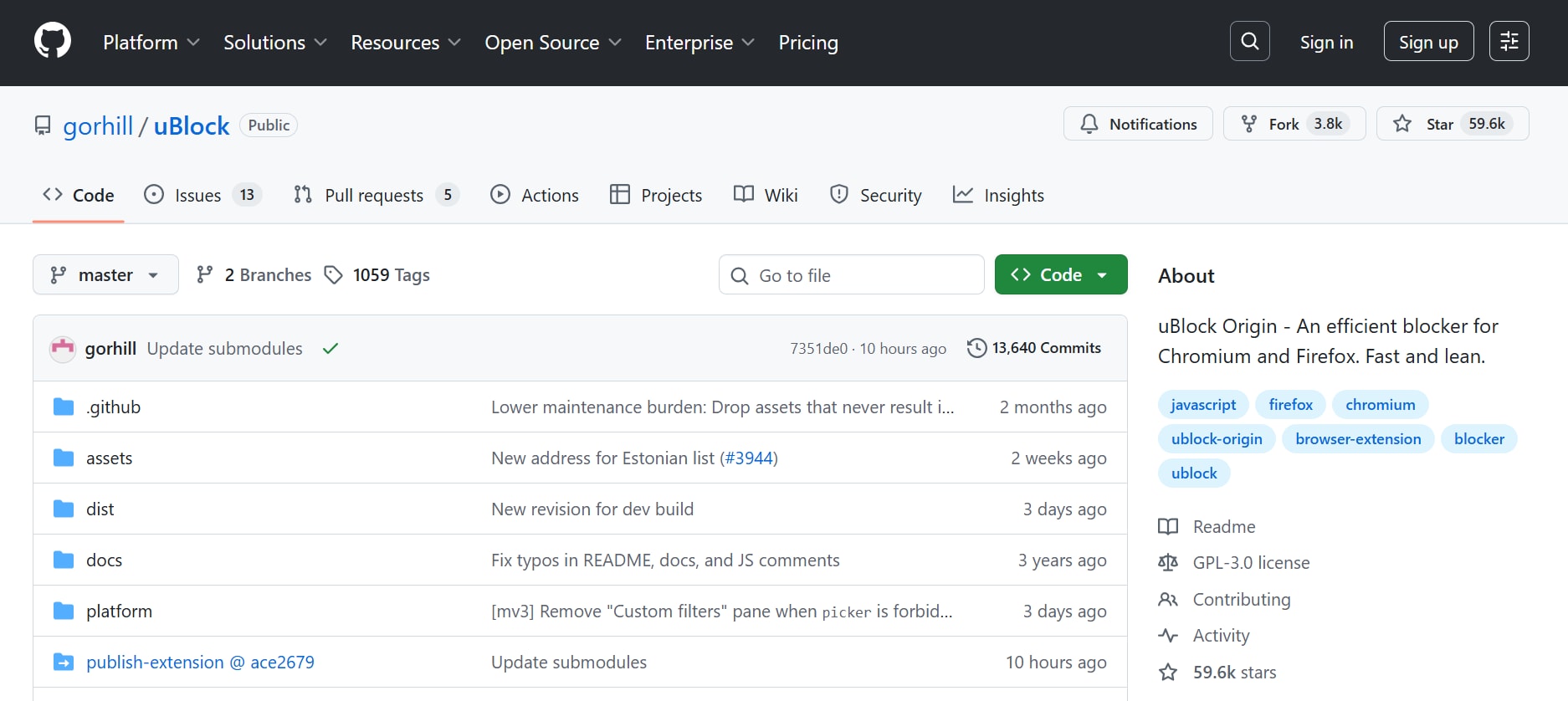1568x701 pixels.
Task: Open the gorhill owner link
Action: click(x=98, y=125)
